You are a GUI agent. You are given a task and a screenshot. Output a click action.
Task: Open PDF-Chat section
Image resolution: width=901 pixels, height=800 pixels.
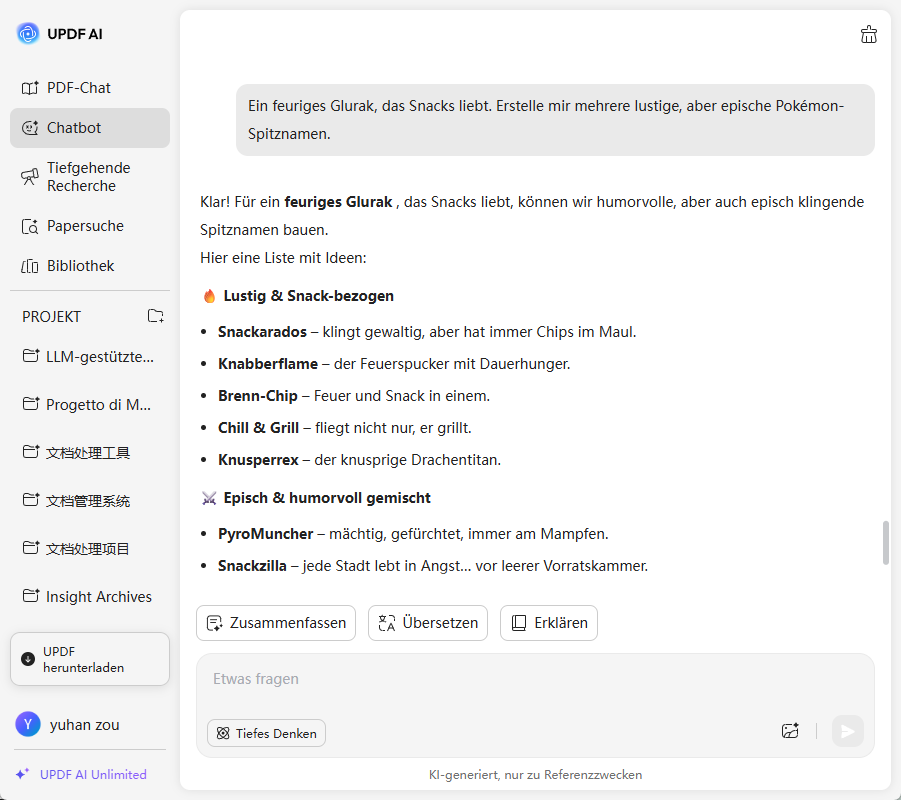(78, 88)
